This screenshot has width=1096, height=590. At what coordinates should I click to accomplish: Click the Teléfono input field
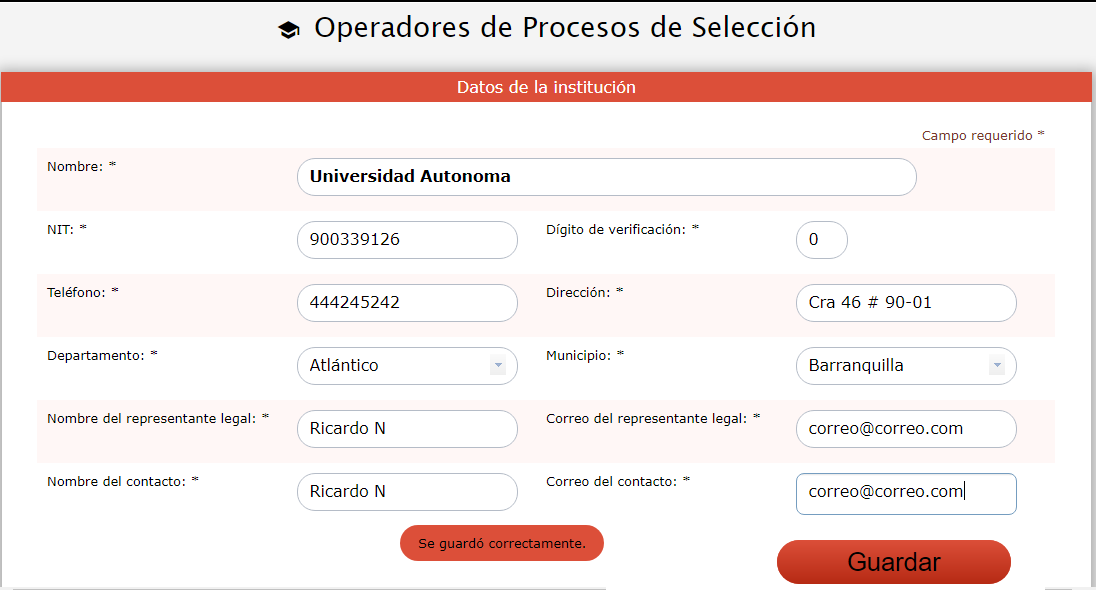pyautogui.click(x=407, y=303)
